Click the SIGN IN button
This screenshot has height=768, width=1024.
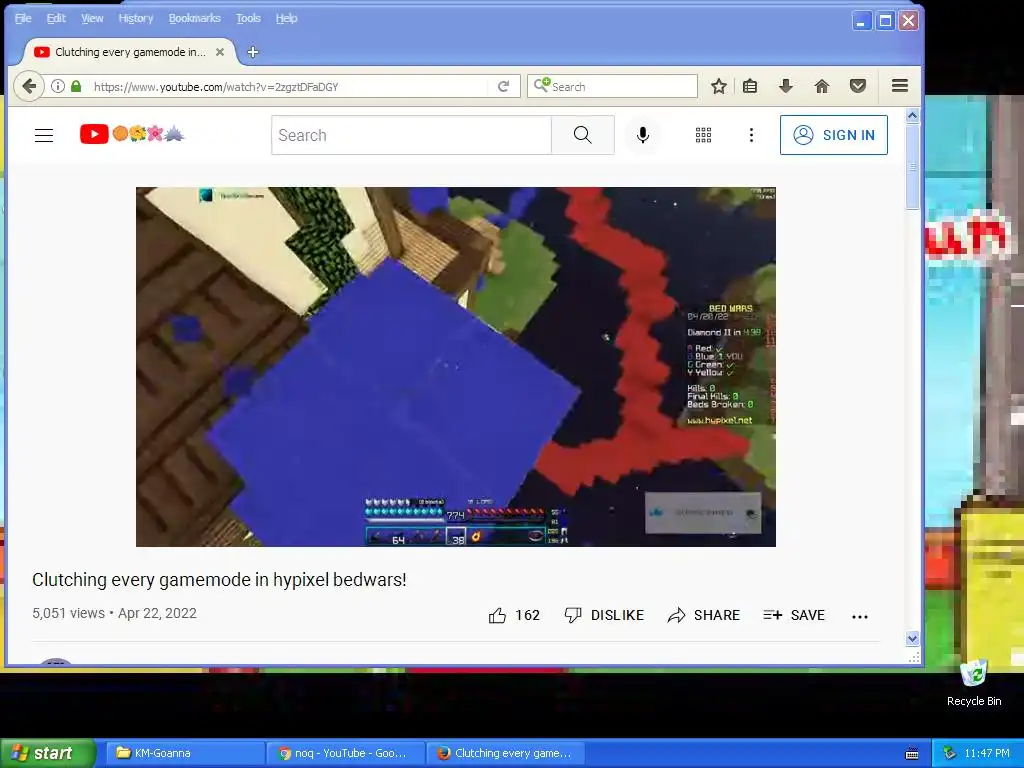pos(833,135)
